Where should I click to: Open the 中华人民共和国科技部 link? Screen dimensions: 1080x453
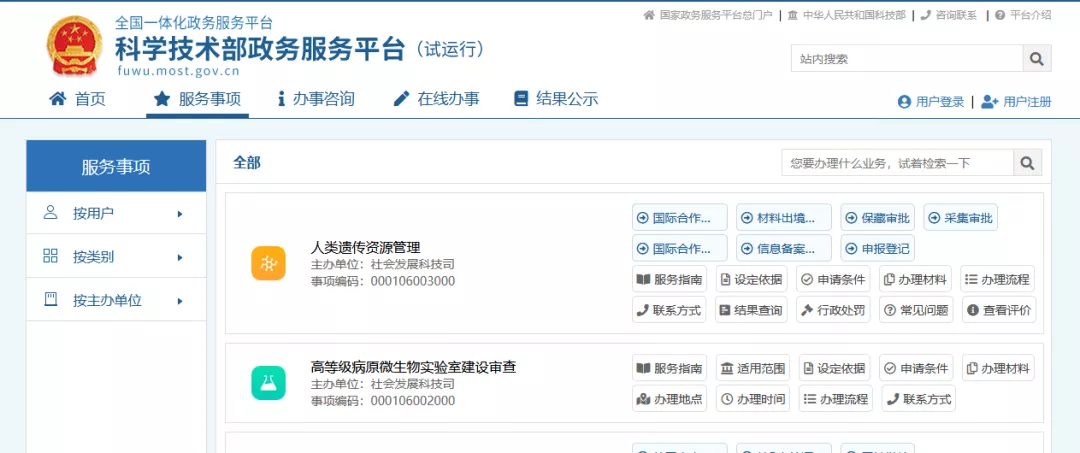tap(847, 15)
